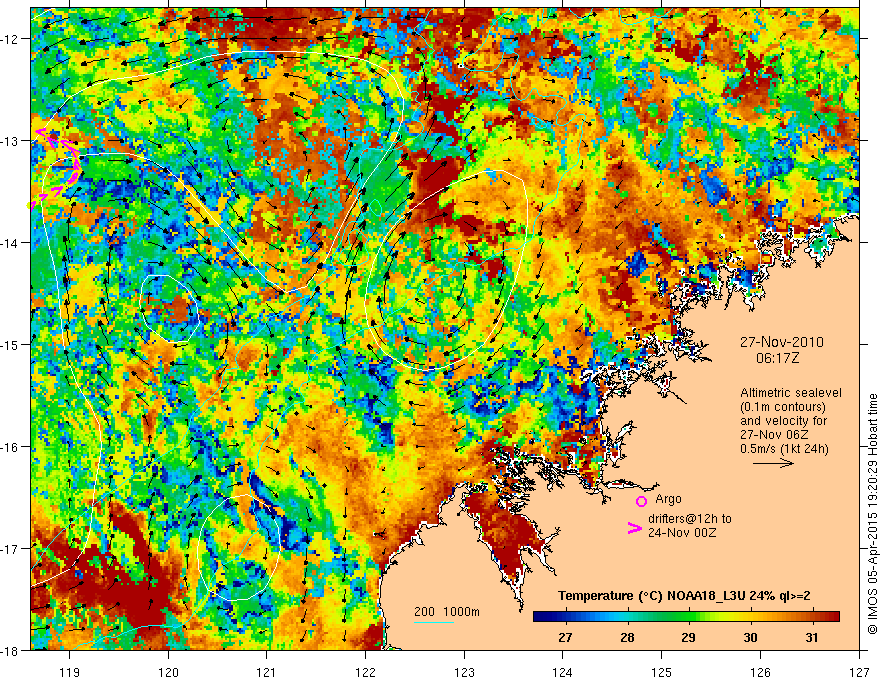The width and height of the screenshot is (880, 680).
Task: Click the longitude axis label '125'
Action: [661, 672]
